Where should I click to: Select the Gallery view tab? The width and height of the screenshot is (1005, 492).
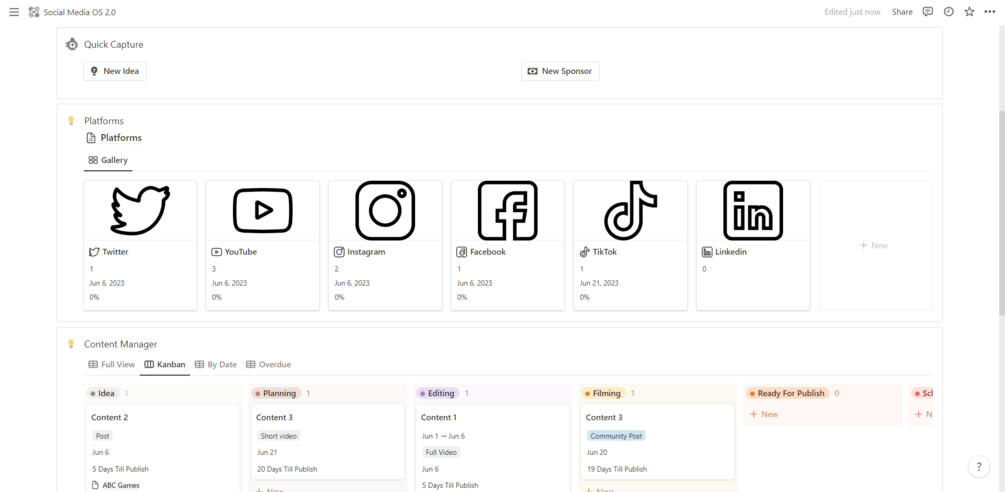[x=108, y=160]
